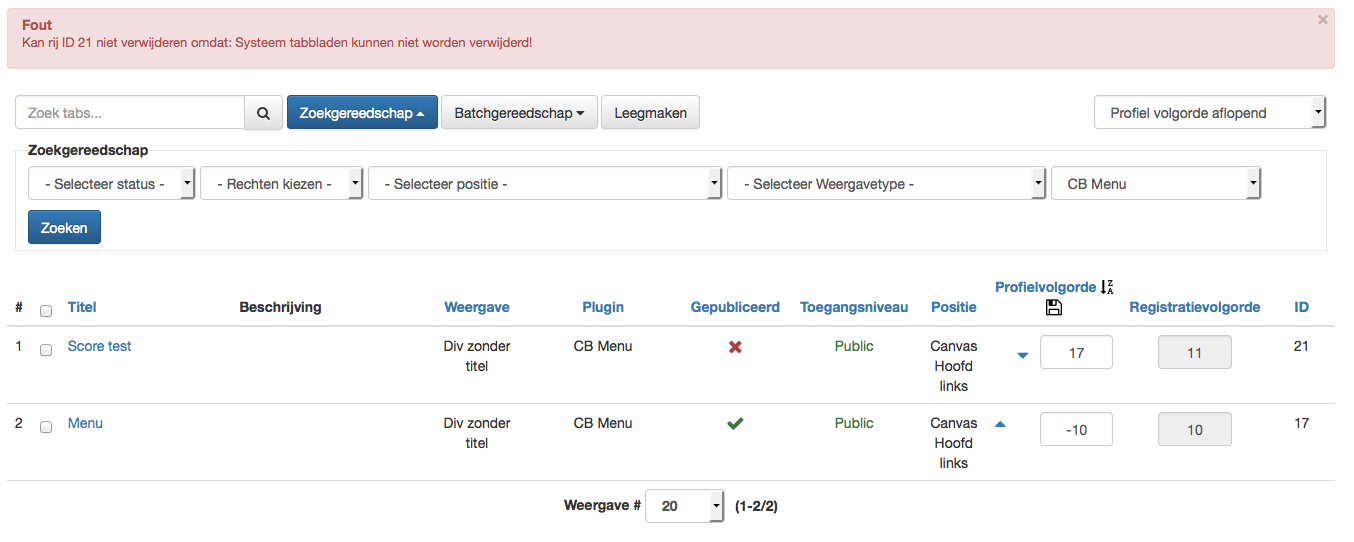The height and width of the screenshot is (542, 1354).
Task: Collapse the Zoekgereedschap panel button
Action: (x=362, y=113)
